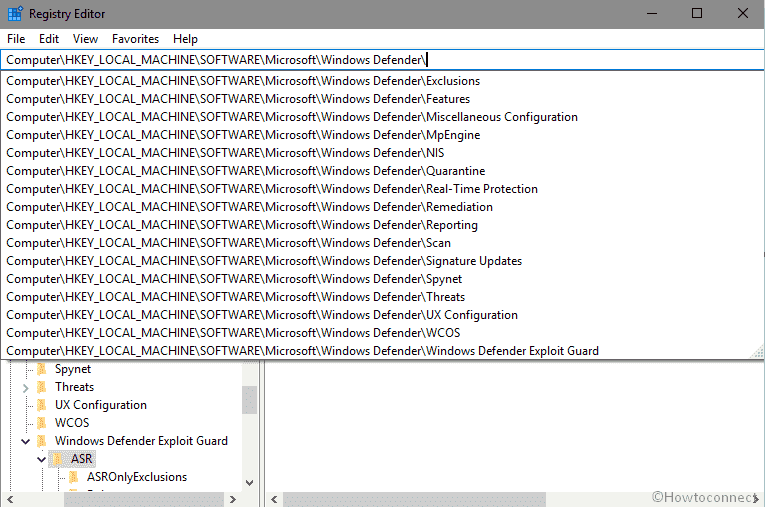This screenshot has width=765, height=507.
Task: Open the Favorites menu
Action: pos(135,39)
